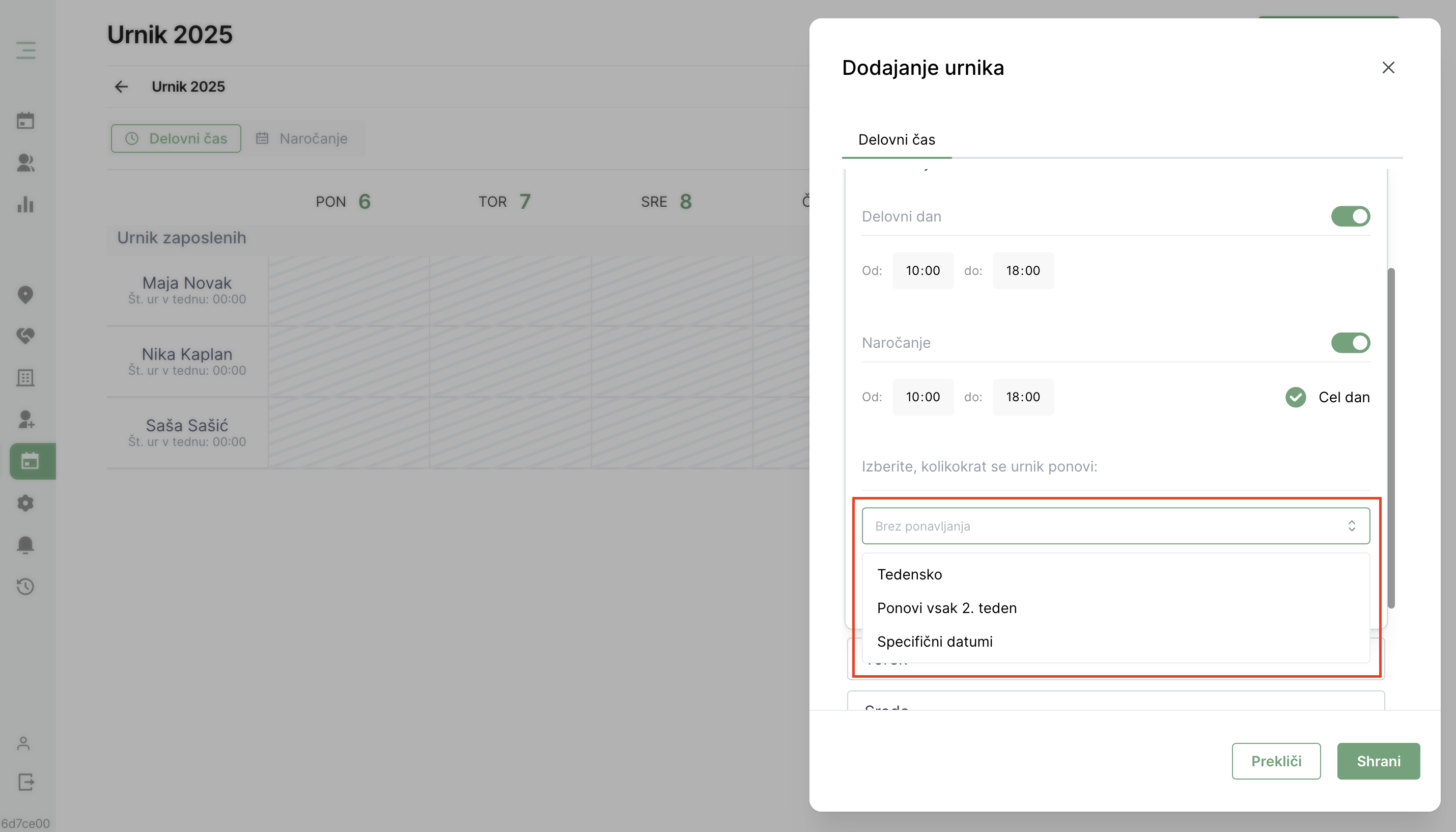Viewport: 1456px width, 832px height.
Task: Click the add-user sidebar icon
Action: pos(25,420)
